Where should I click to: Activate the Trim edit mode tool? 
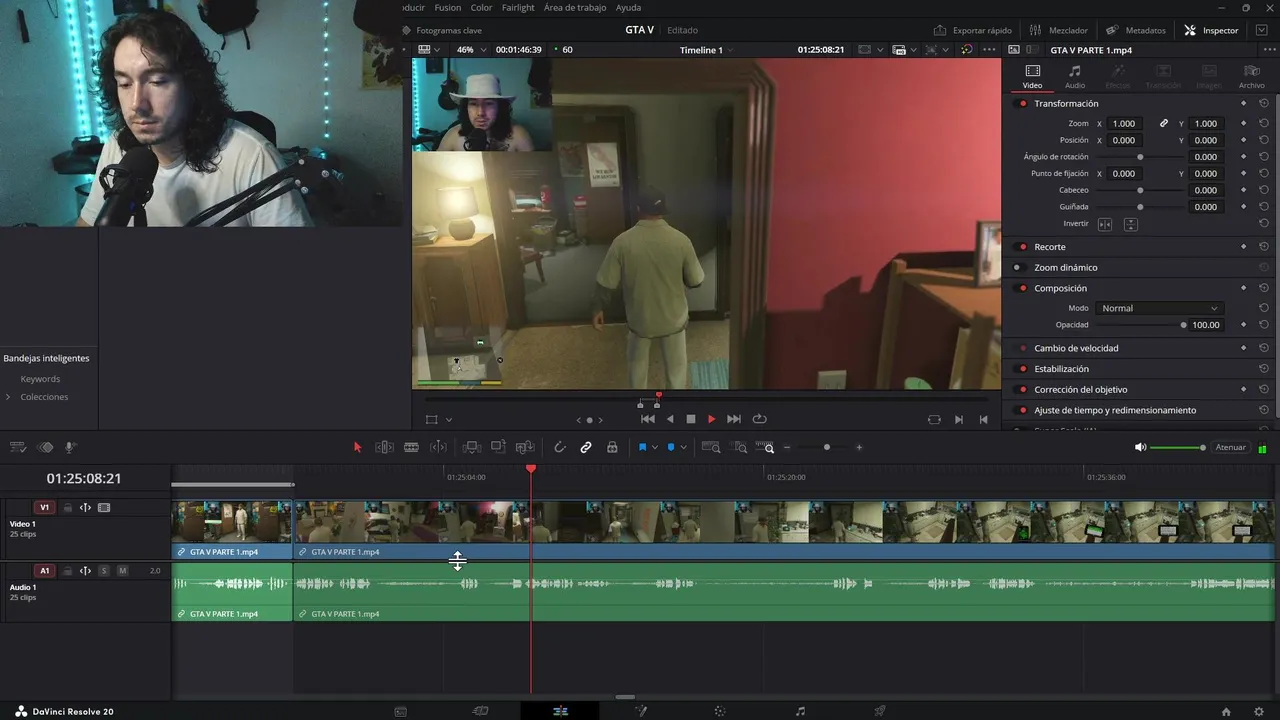coord(384,447)
